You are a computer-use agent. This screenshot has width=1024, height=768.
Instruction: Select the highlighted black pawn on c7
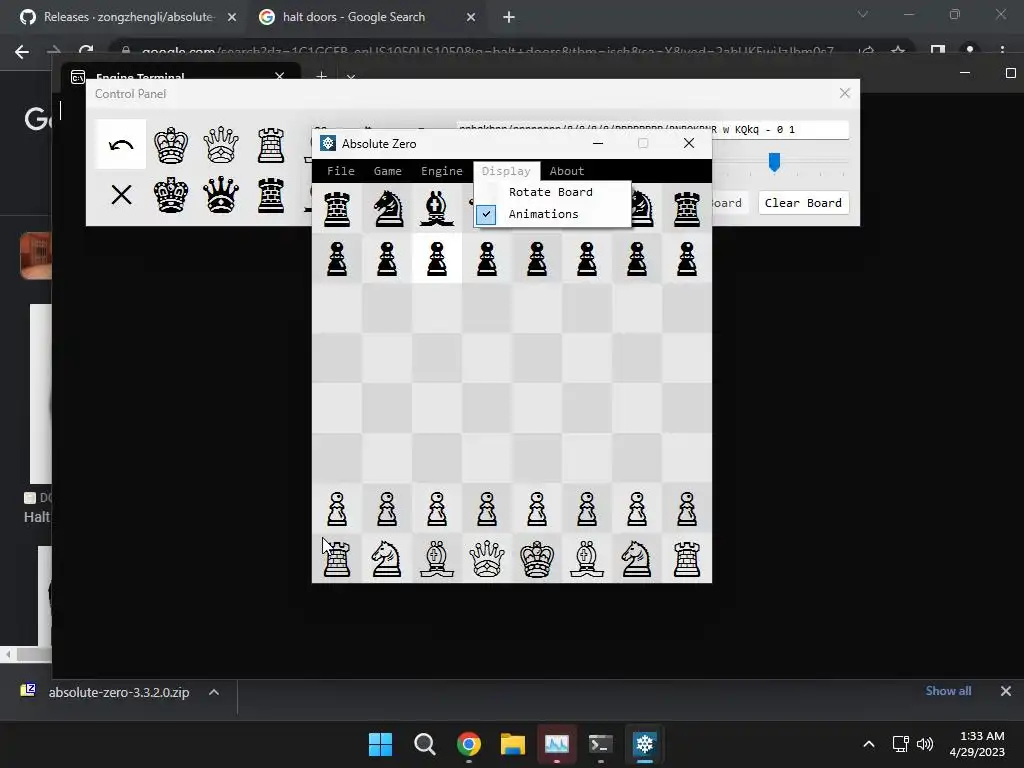click(437, 259)
